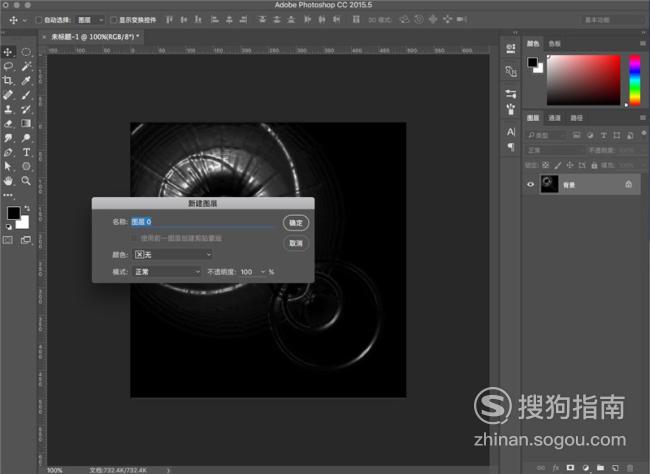
Task: Switch to the Paths tab
Action: coord(576,118)
